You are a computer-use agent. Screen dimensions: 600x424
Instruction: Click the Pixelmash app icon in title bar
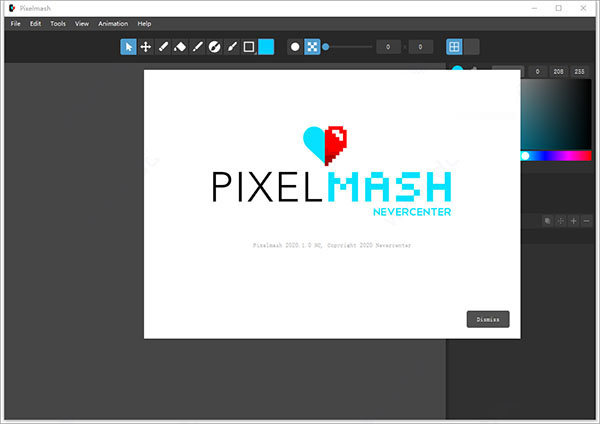[x=12, y=8]
